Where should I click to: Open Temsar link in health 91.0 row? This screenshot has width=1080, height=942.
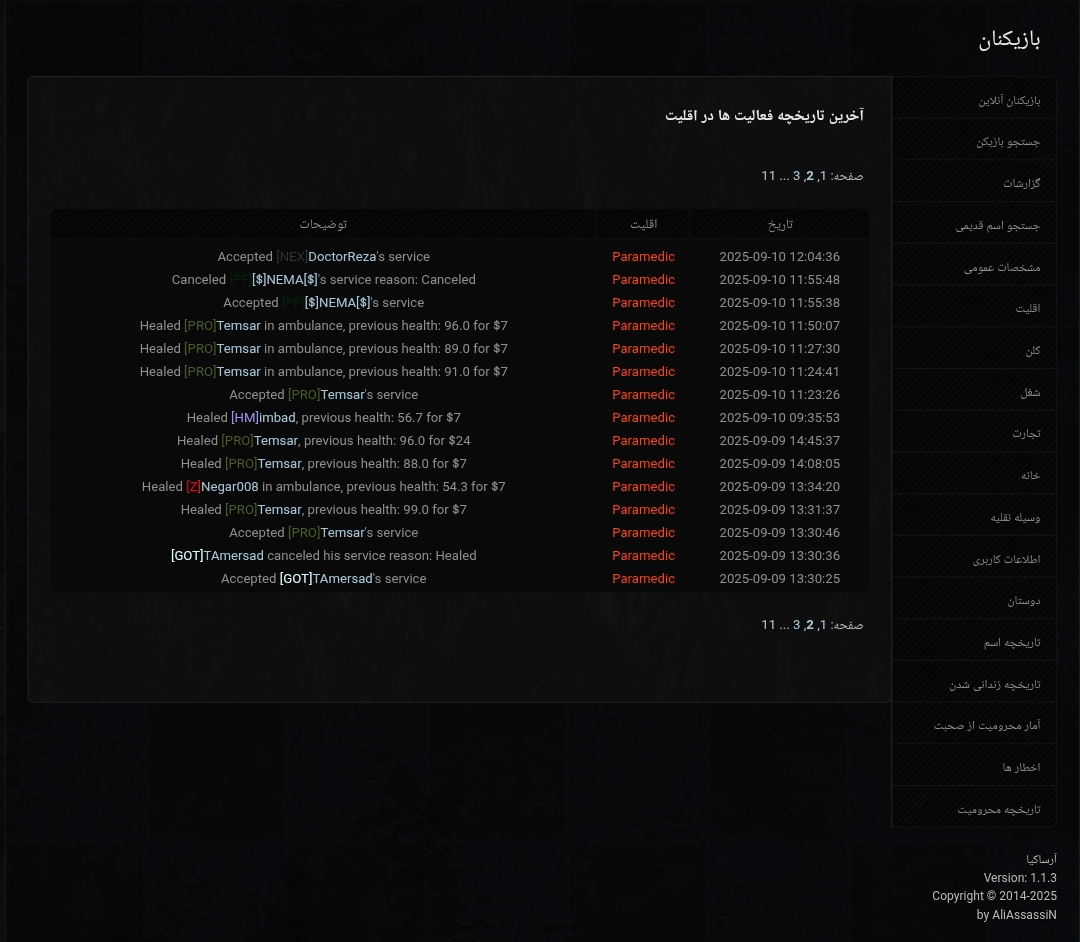(238, 372)
